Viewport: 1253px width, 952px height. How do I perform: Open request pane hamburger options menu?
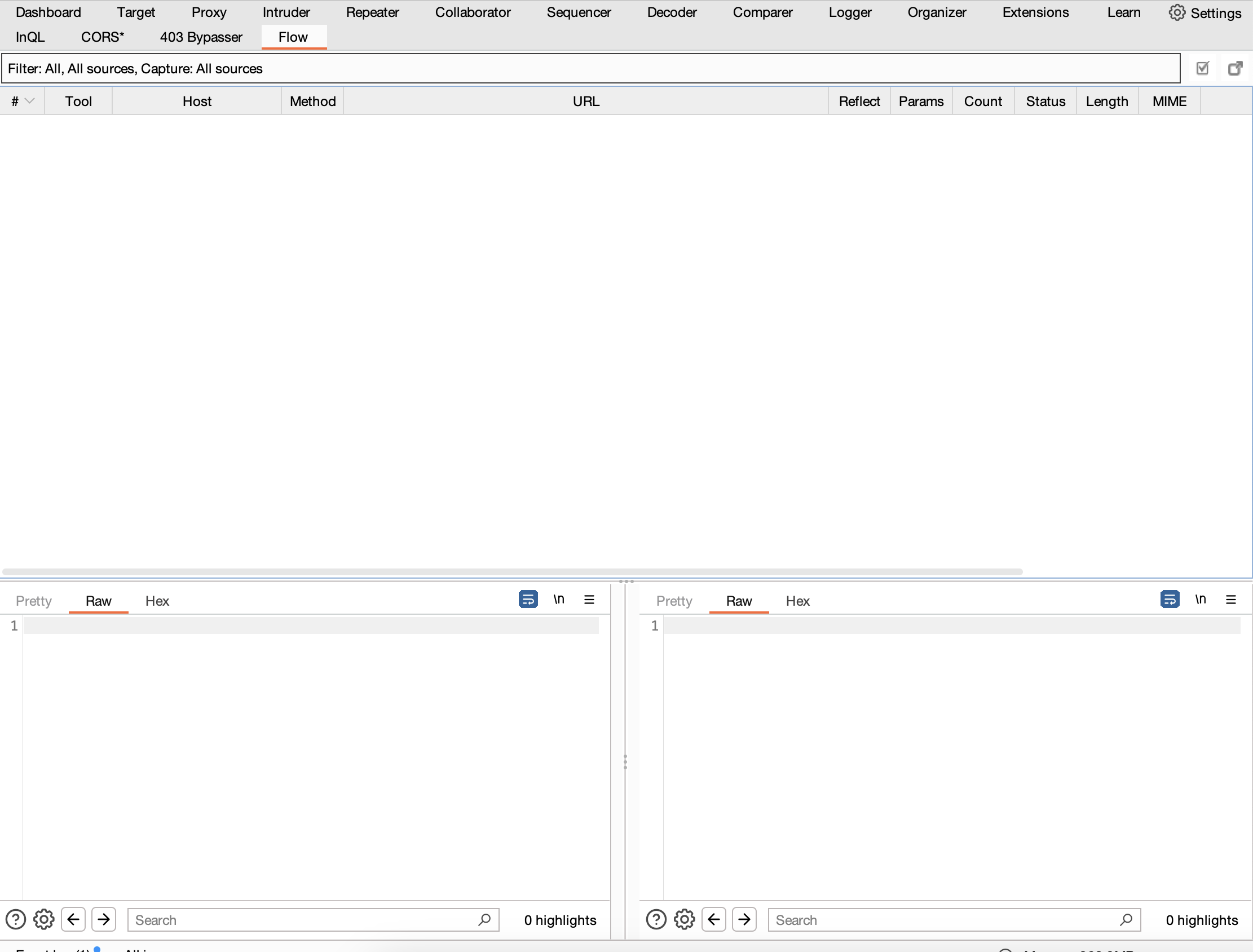coord(589,600)
